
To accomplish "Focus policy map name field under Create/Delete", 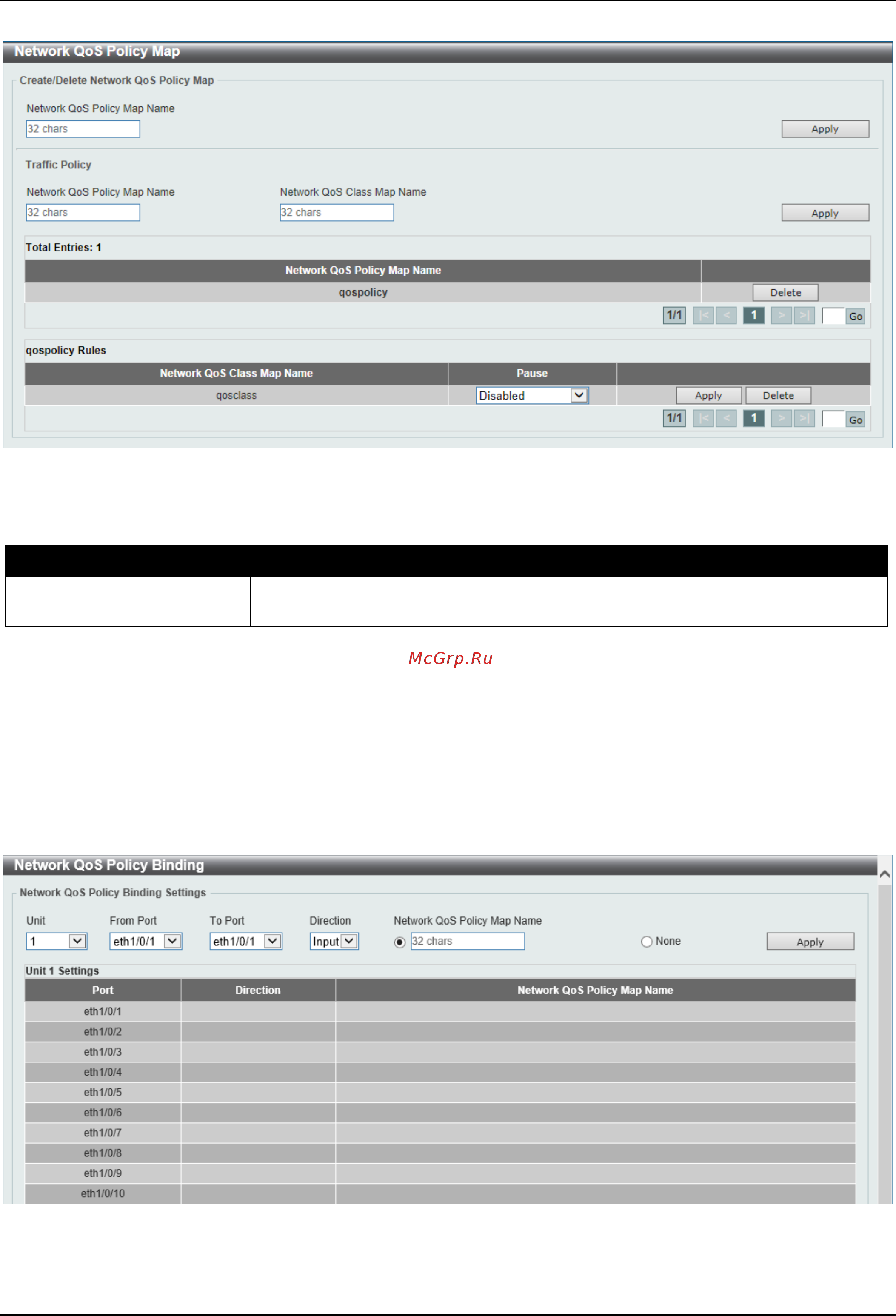I will tap(83, 129).
